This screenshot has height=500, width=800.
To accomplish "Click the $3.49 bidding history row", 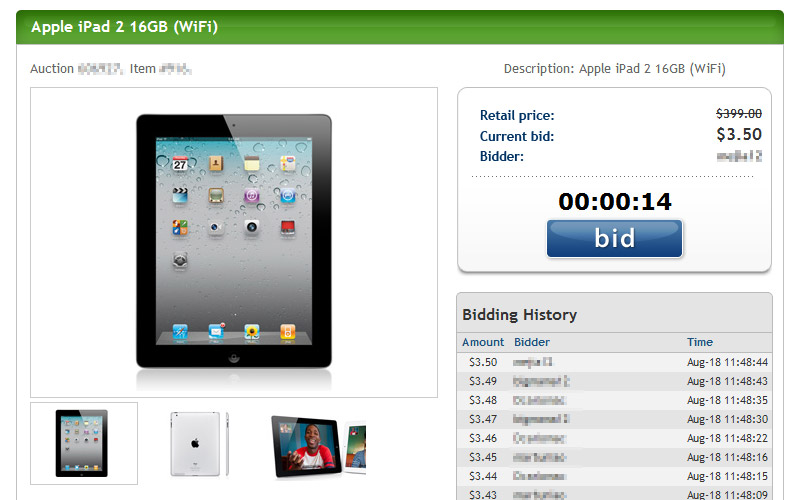I will click(614, 381).
